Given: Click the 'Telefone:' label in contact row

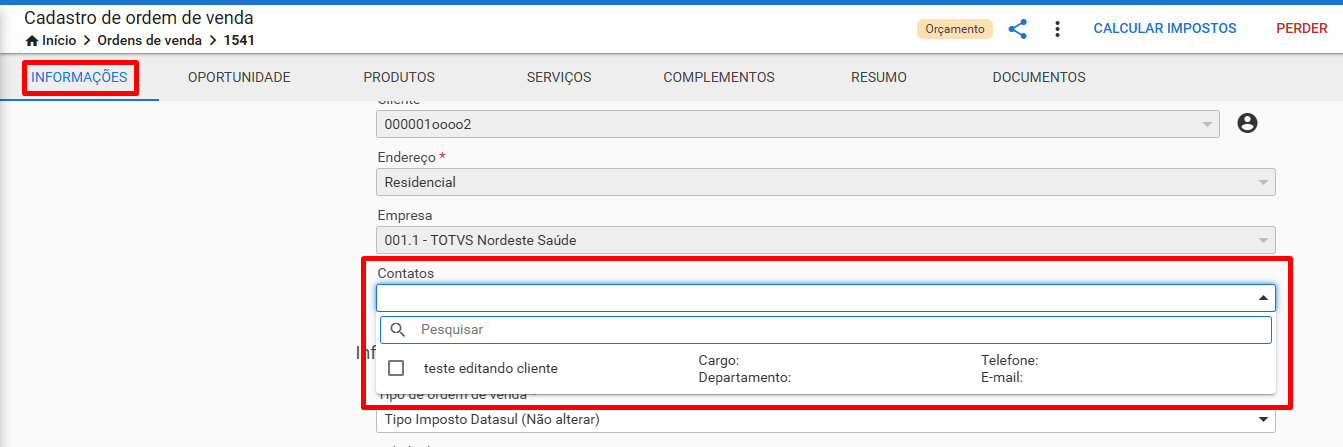Looking at the screenshot, I should 1010,360.
